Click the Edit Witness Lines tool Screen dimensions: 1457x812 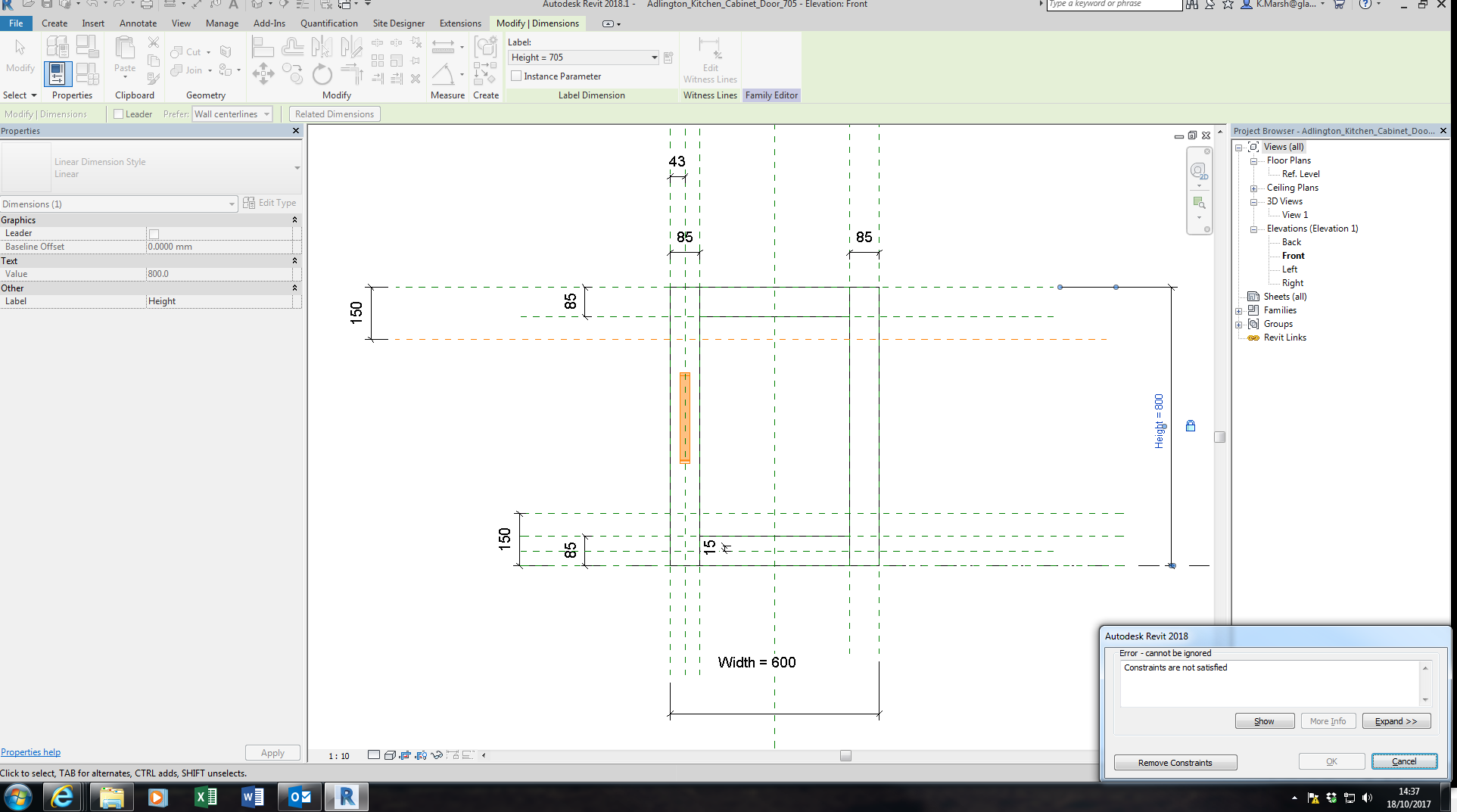pyautogui.click(x=709, y=61)
